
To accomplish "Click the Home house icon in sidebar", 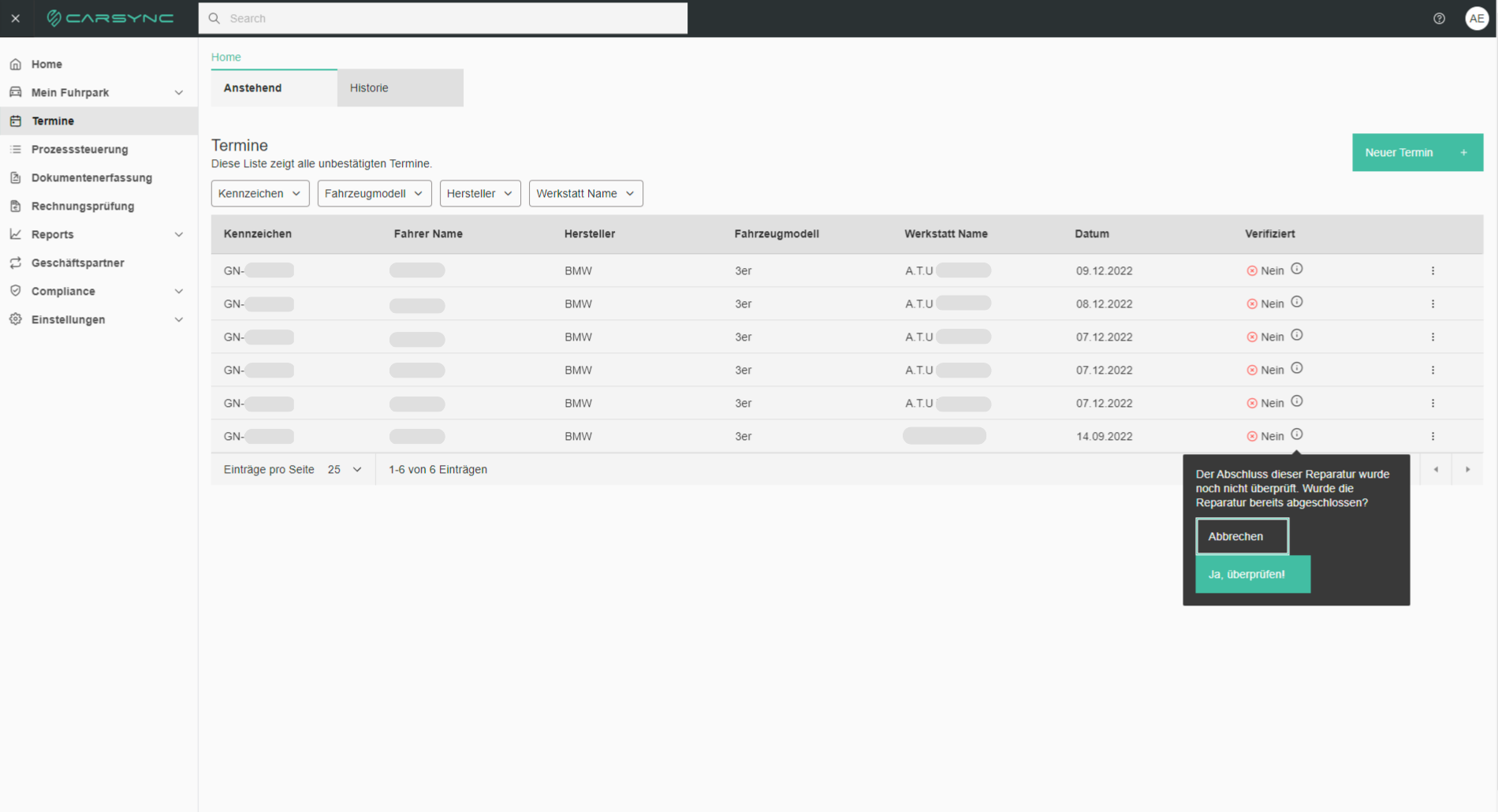I will coord(16,64).
